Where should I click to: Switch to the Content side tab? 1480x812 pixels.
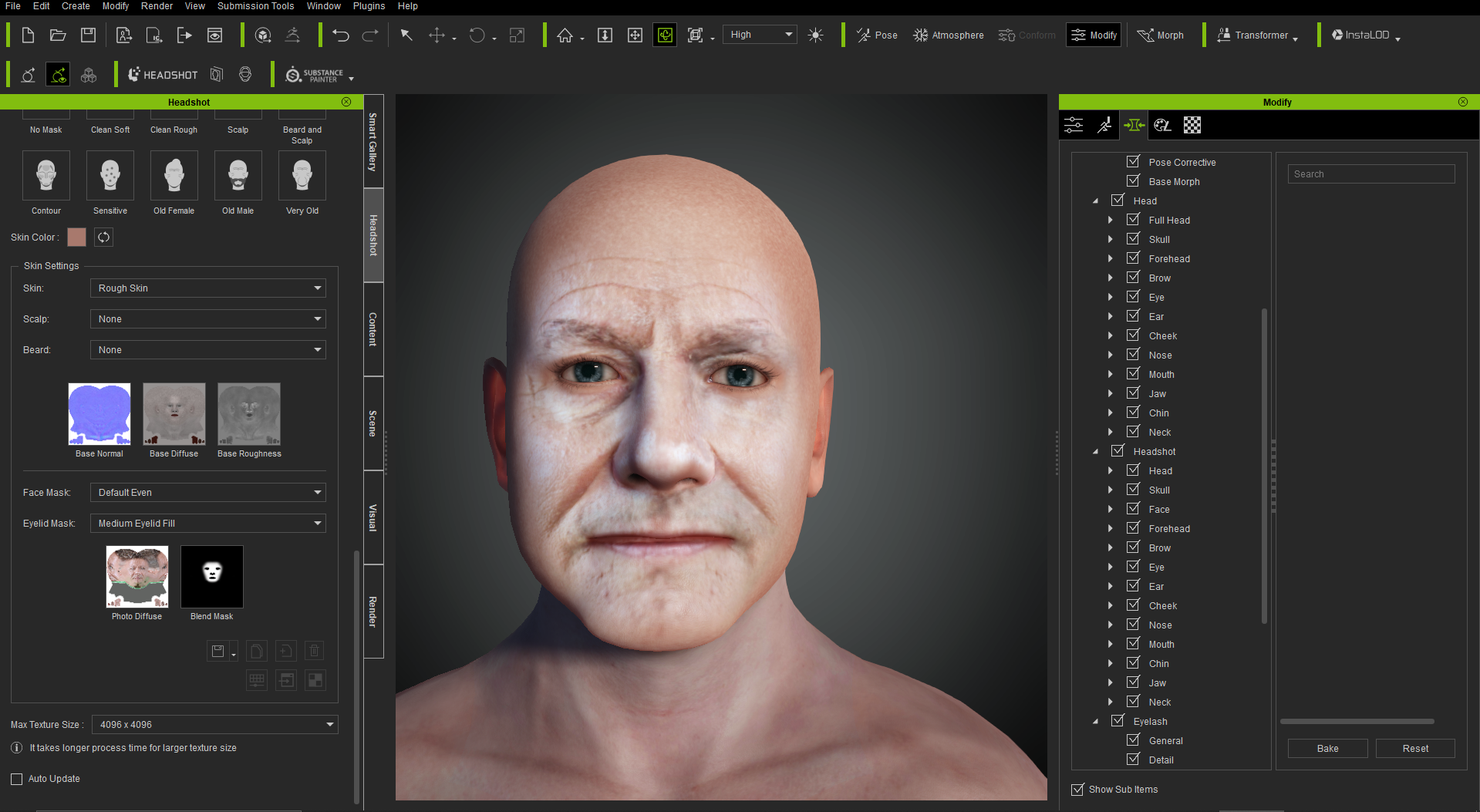pos(373,329)
